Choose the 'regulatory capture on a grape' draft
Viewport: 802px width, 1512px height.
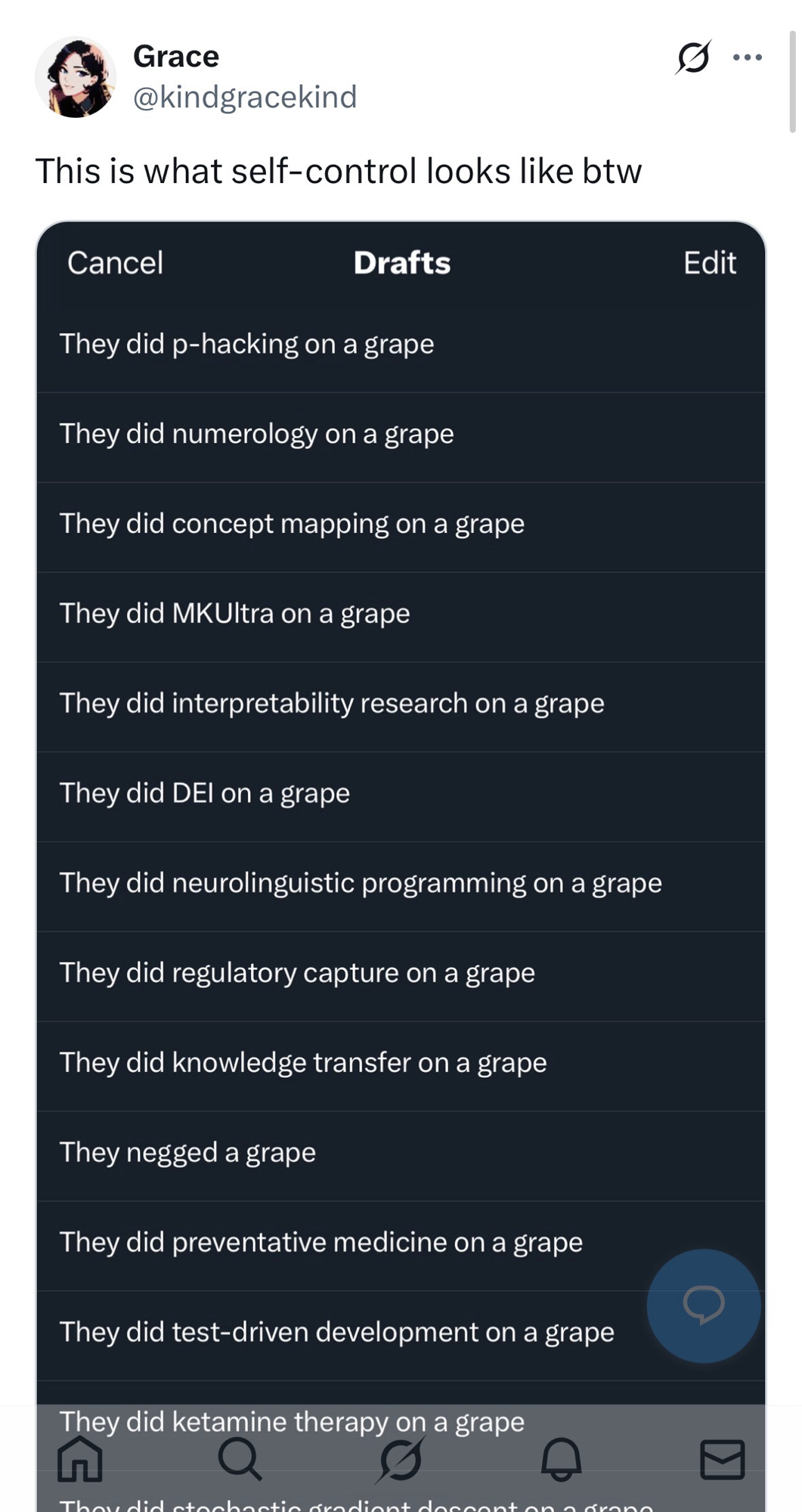[x=297, y=973]
